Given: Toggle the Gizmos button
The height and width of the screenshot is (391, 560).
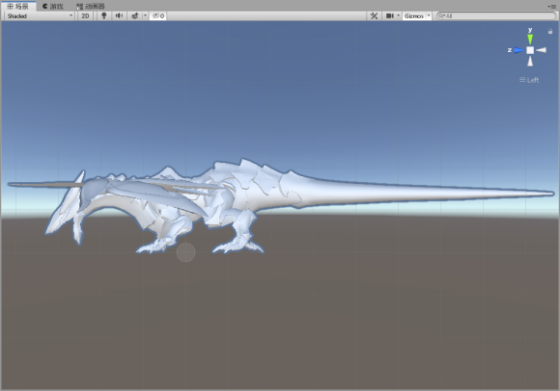Looking at the screenshot, I should pyautogui.click(x=414, y=16).
